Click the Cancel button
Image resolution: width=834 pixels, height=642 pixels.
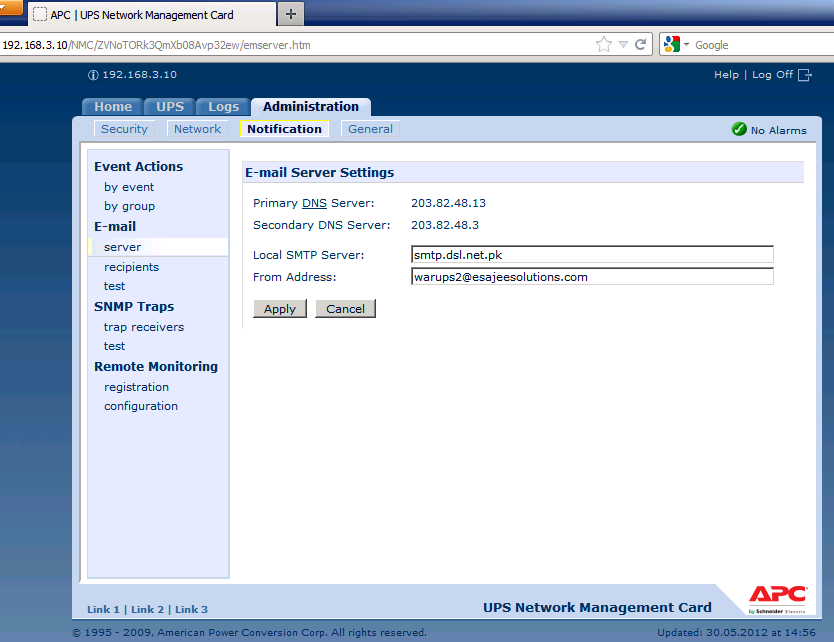tap(345, 309)
